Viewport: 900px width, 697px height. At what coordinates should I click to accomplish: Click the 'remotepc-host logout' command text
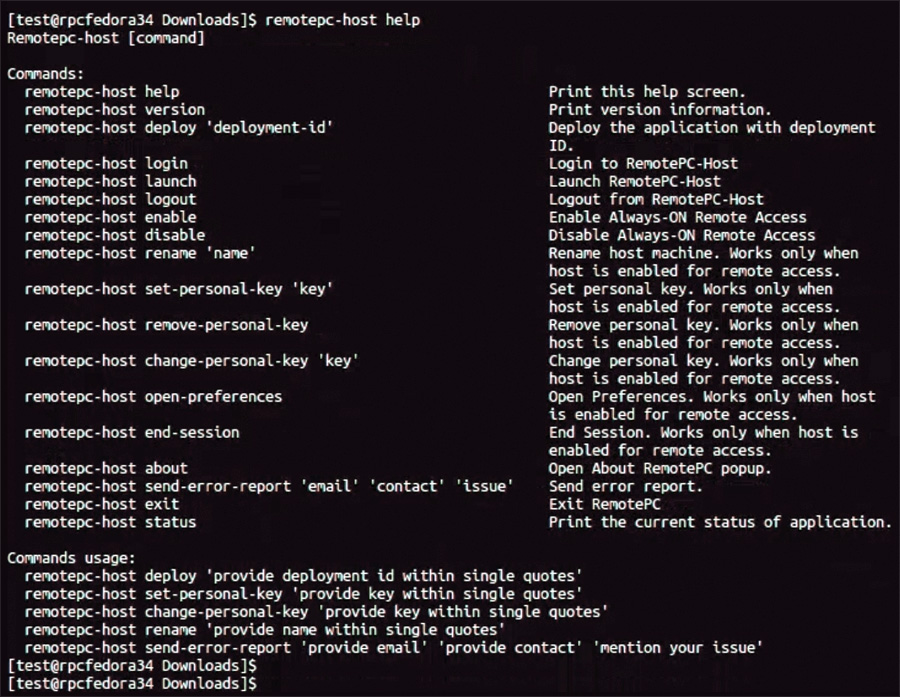click(x=110, y=199)
